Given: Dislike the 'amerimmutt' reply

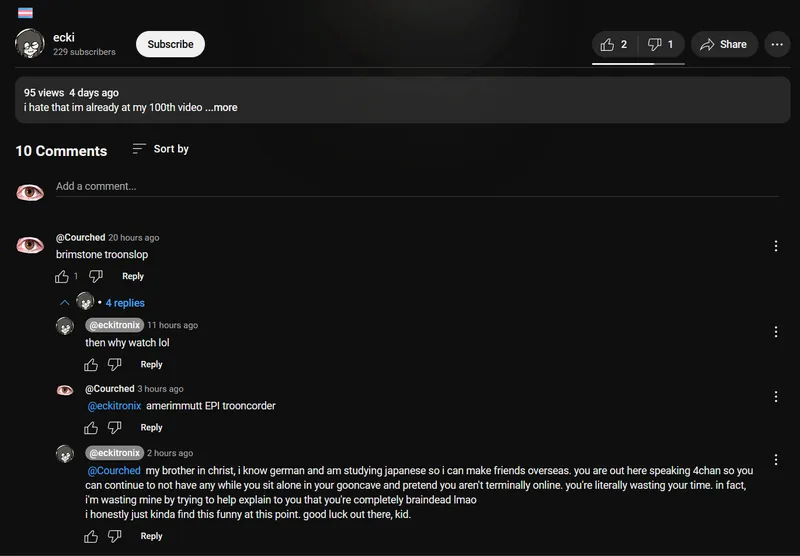Looking at the screenshot, I should tap(115, 428).
